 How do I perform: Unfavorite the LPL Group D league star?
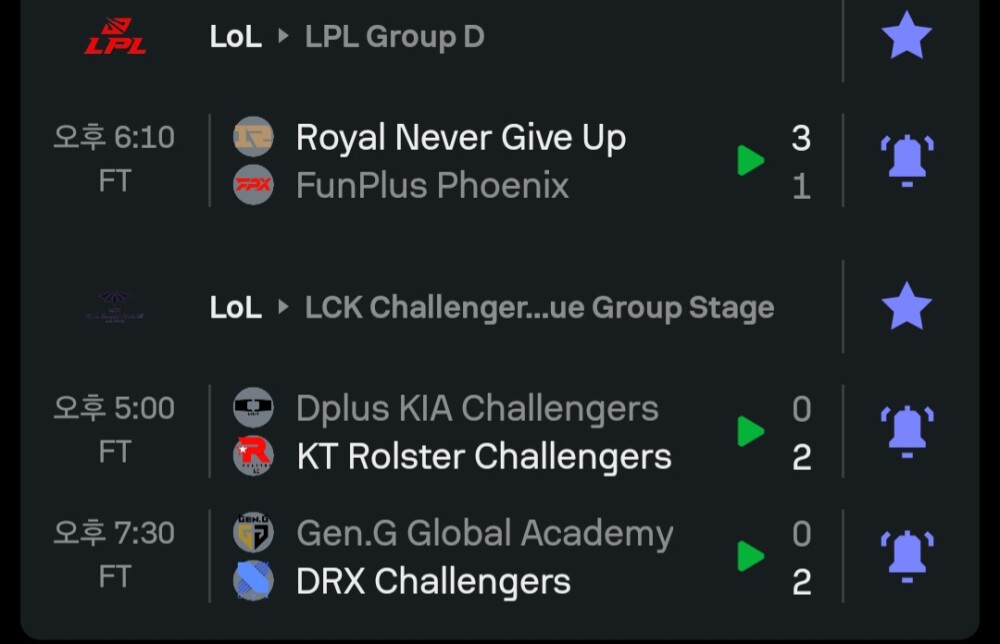(906, 36)
